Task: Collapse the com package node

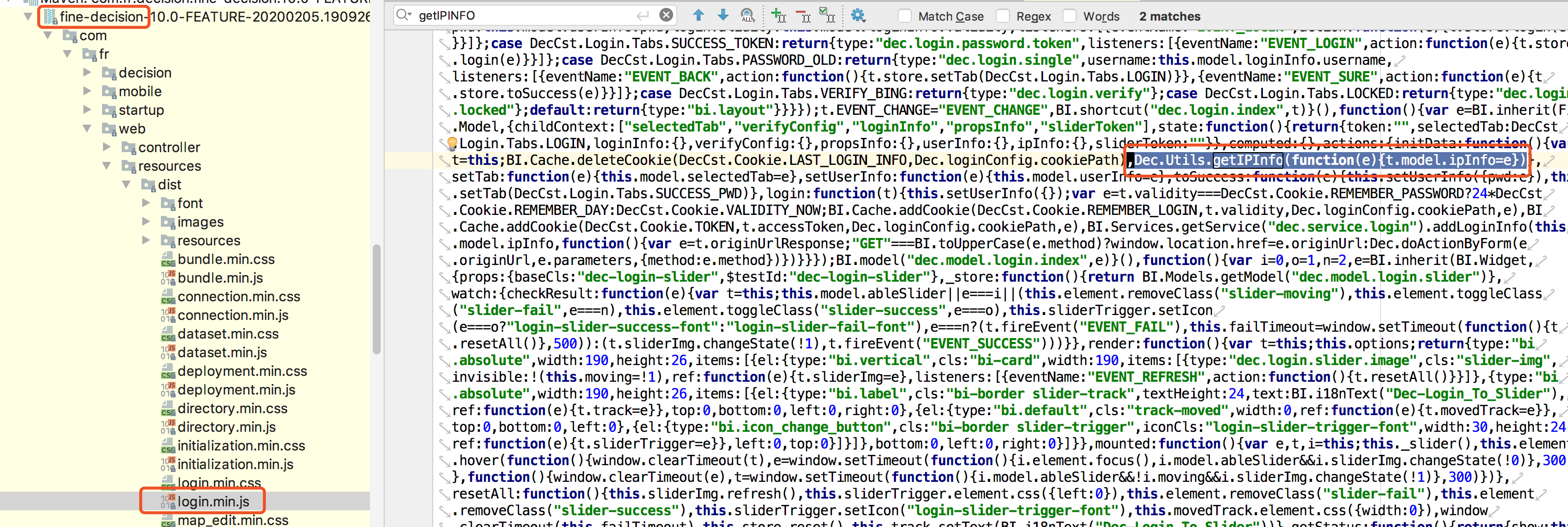Action: 48,36
